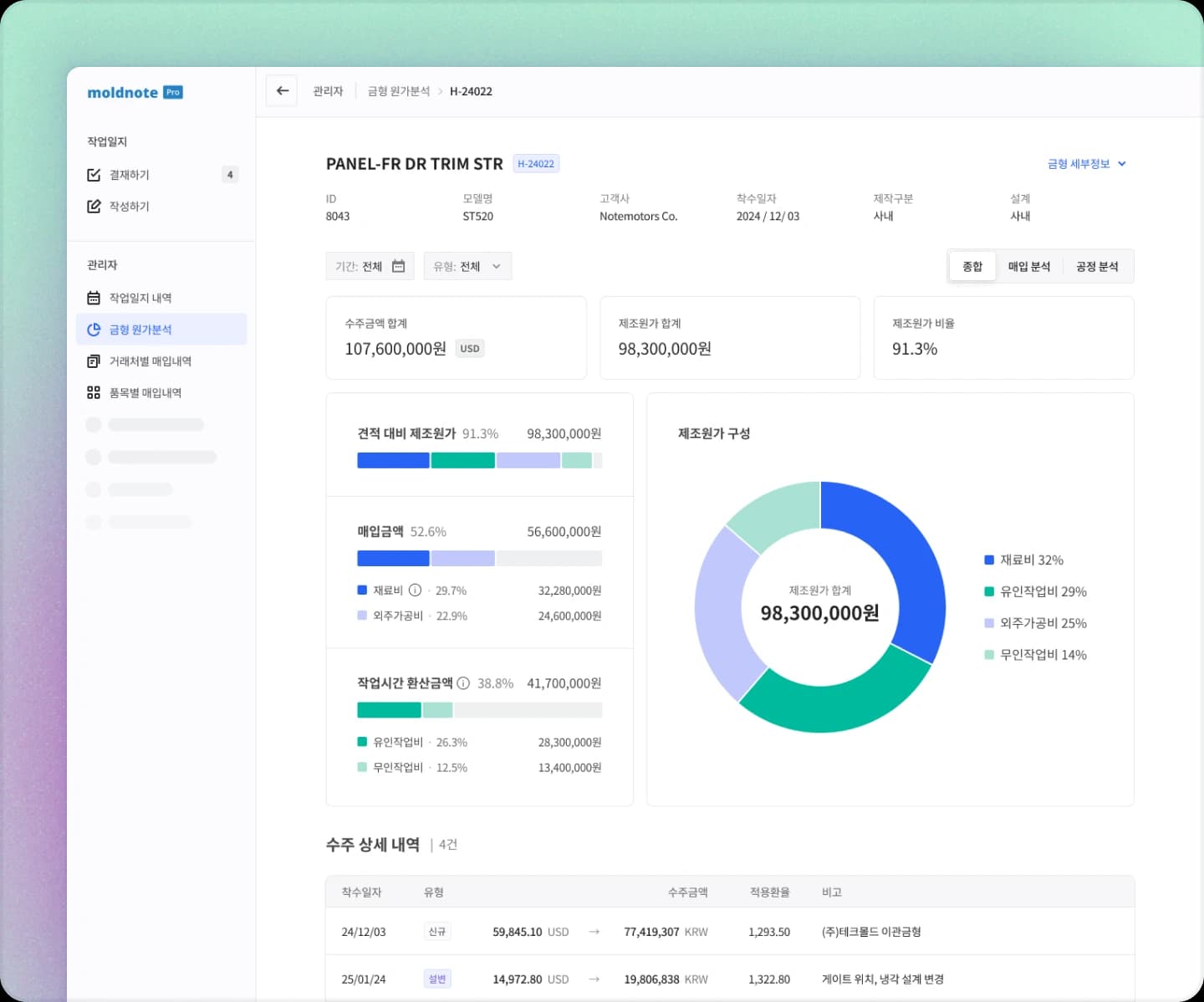Click info icon beside 작업시간 환산금액
The width and height of the screenshot is (1204, 1002).
[463, 683]
